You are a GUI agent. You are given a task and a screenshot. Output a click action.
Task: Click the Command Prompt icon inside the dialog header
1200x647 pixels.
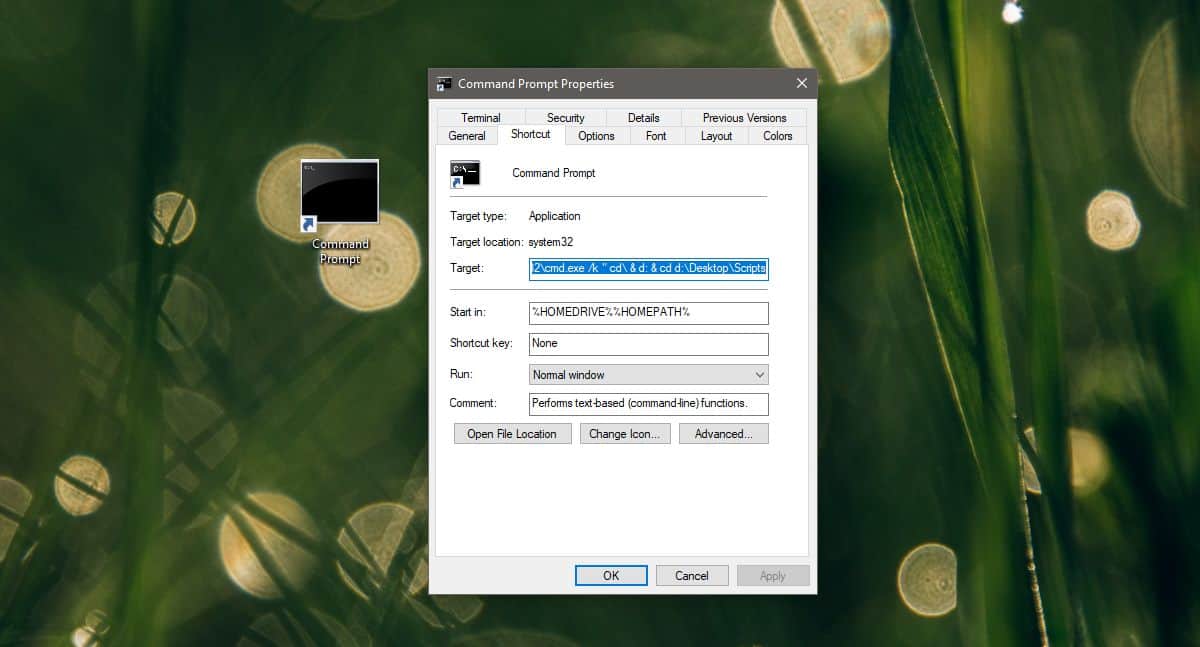[465, 172]
